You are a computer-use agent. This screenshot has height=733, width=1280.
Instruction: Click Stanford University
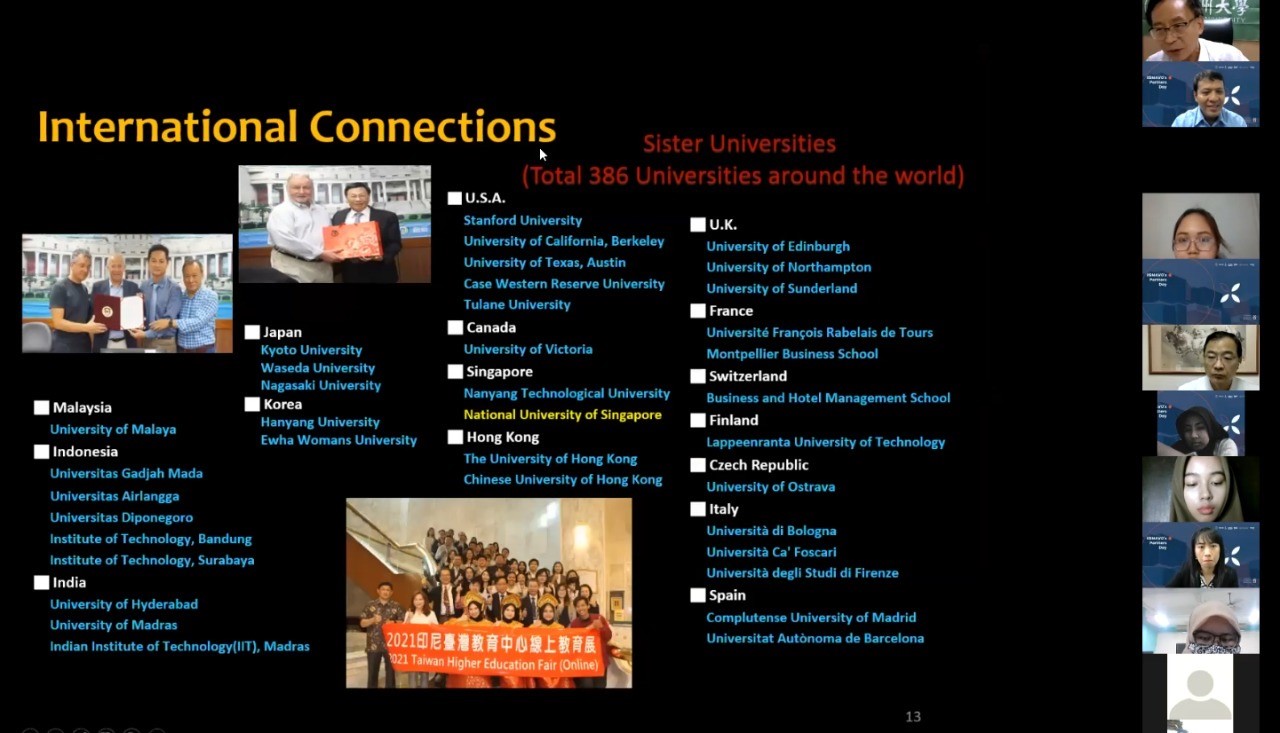[x=523, y=220]
